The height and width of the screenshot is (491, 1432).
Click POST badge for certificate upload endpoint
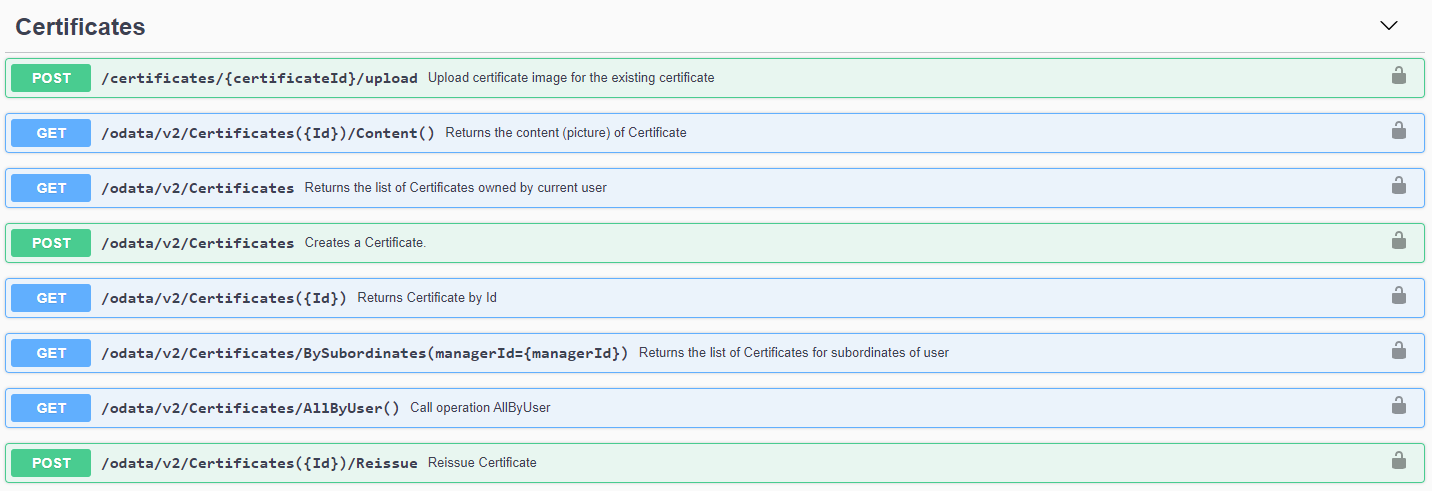coord(51,78)
